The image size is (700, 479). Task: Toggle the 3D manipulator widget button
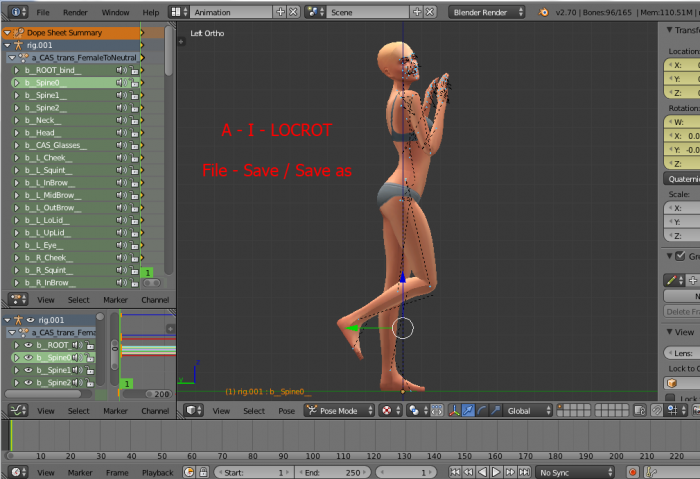click(453, 411)
